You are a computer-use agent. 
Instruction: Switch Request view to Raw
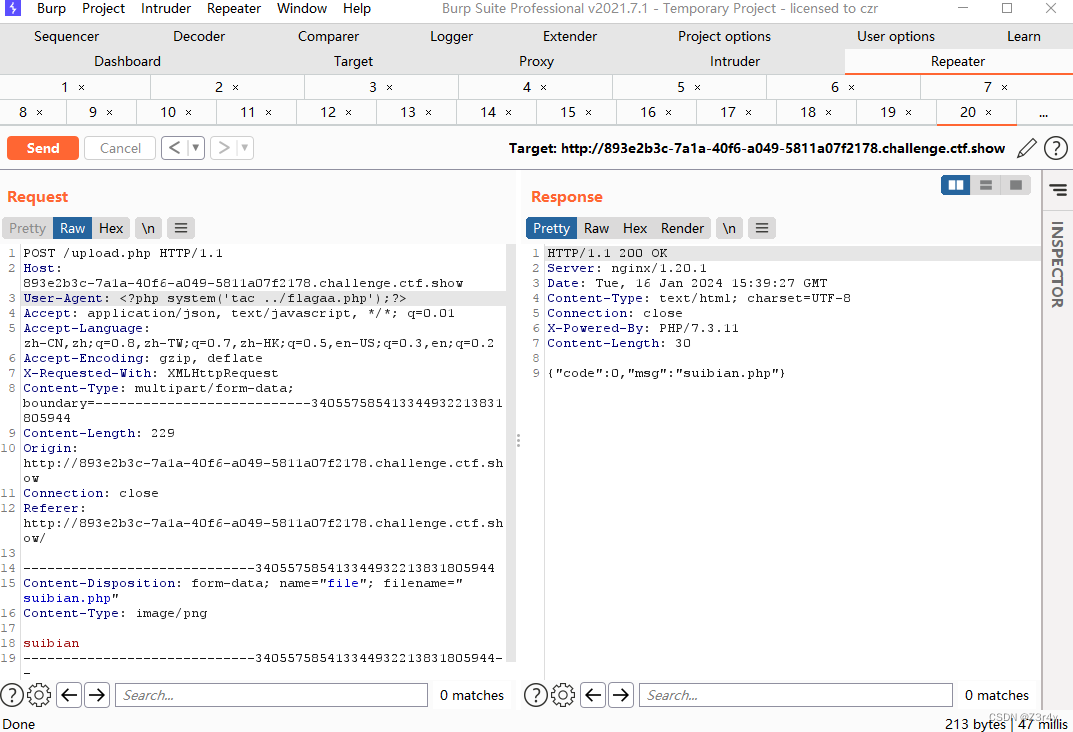point(73,228)
